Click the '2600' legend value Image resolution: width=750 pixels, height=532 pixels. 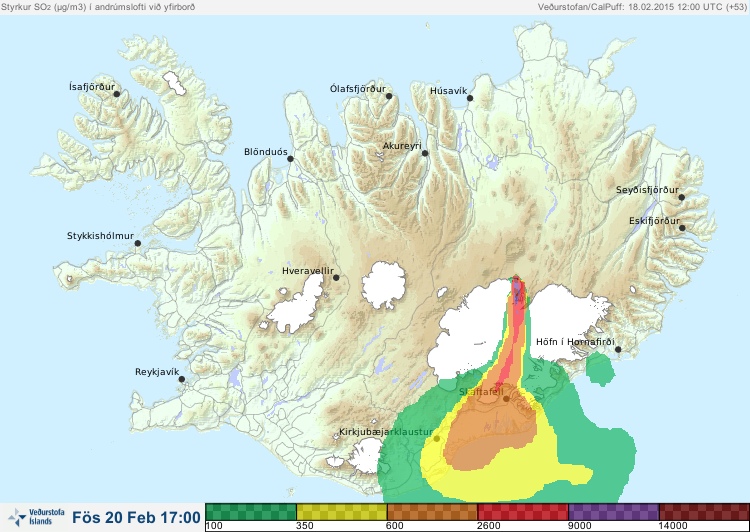click(x=488, y=526)
